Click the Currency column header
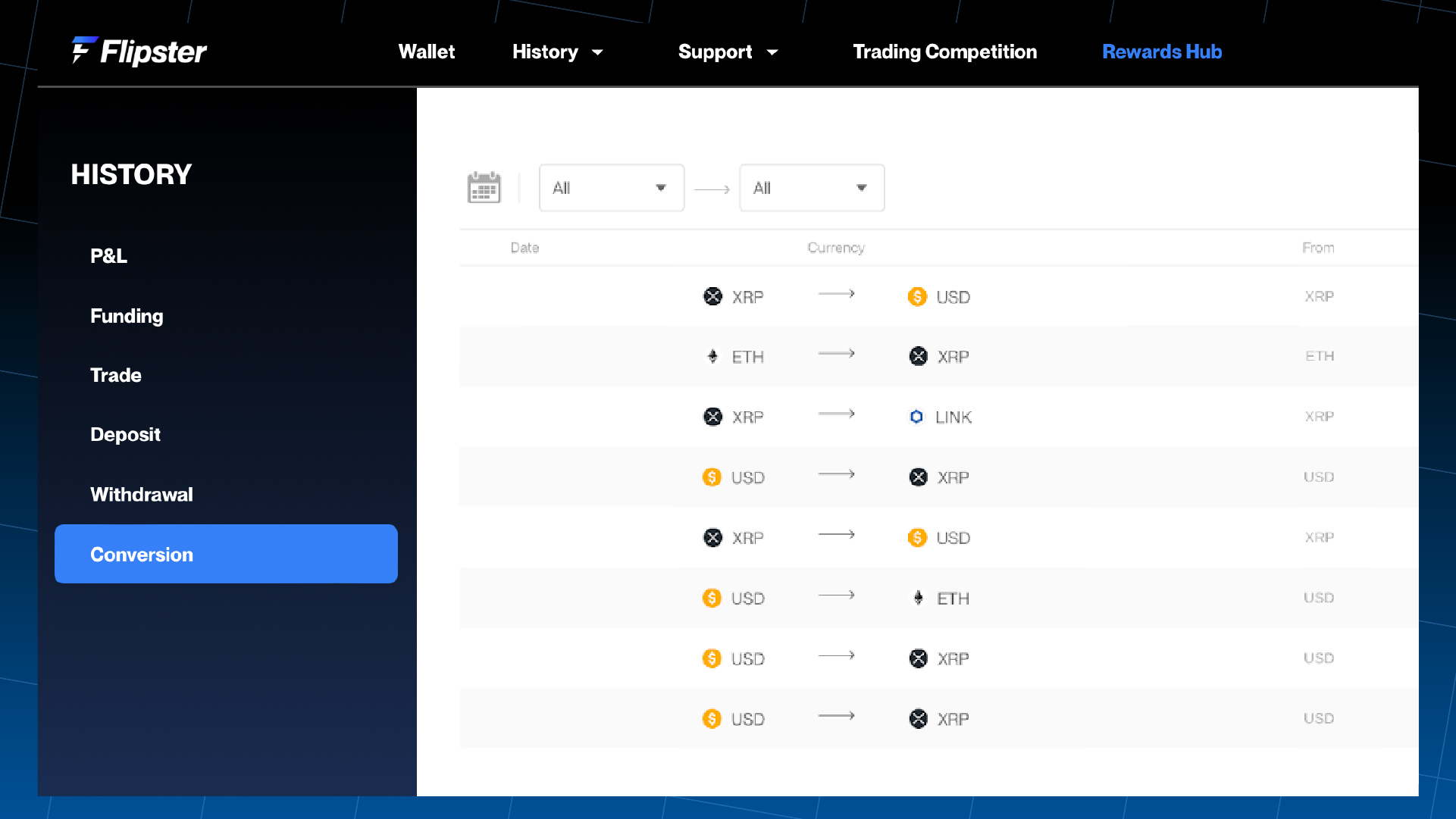Image resolution: width=1456 pixels, height=819 pixels. coord(836,248)
